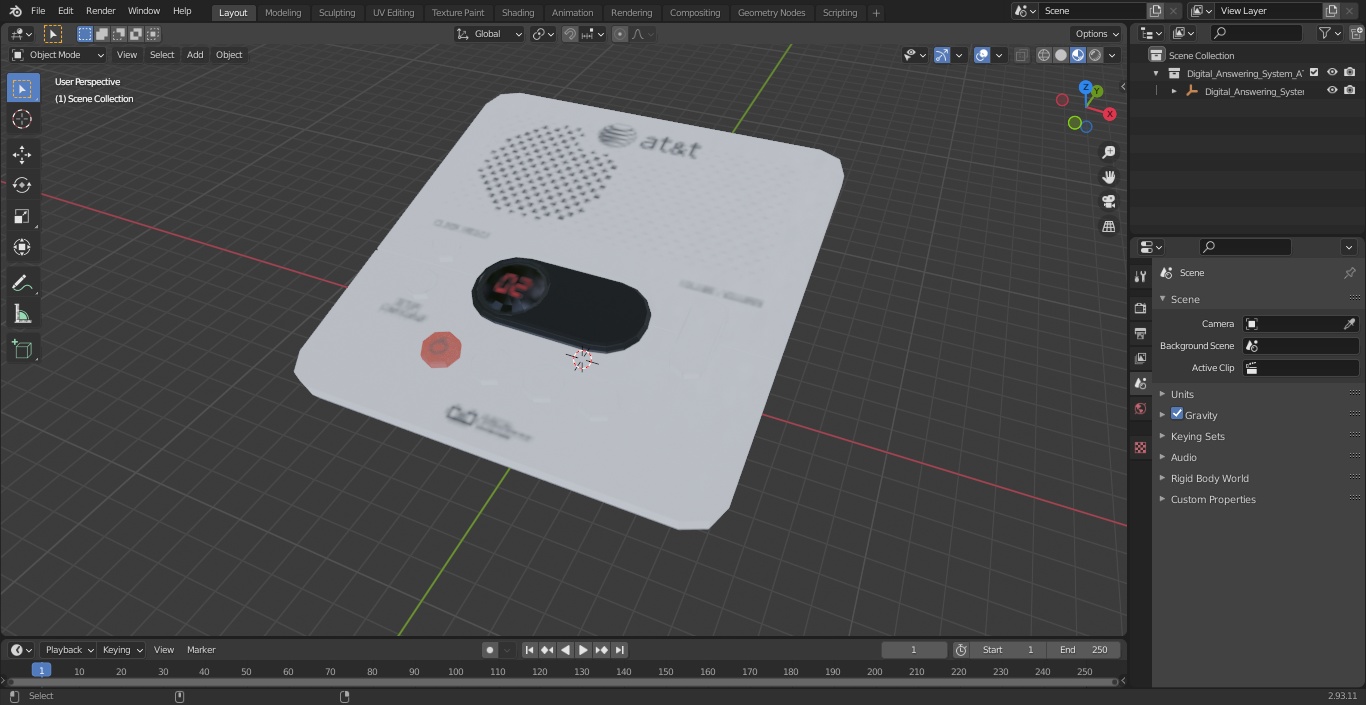Switch to solid viewport shading

point(1060,55)
